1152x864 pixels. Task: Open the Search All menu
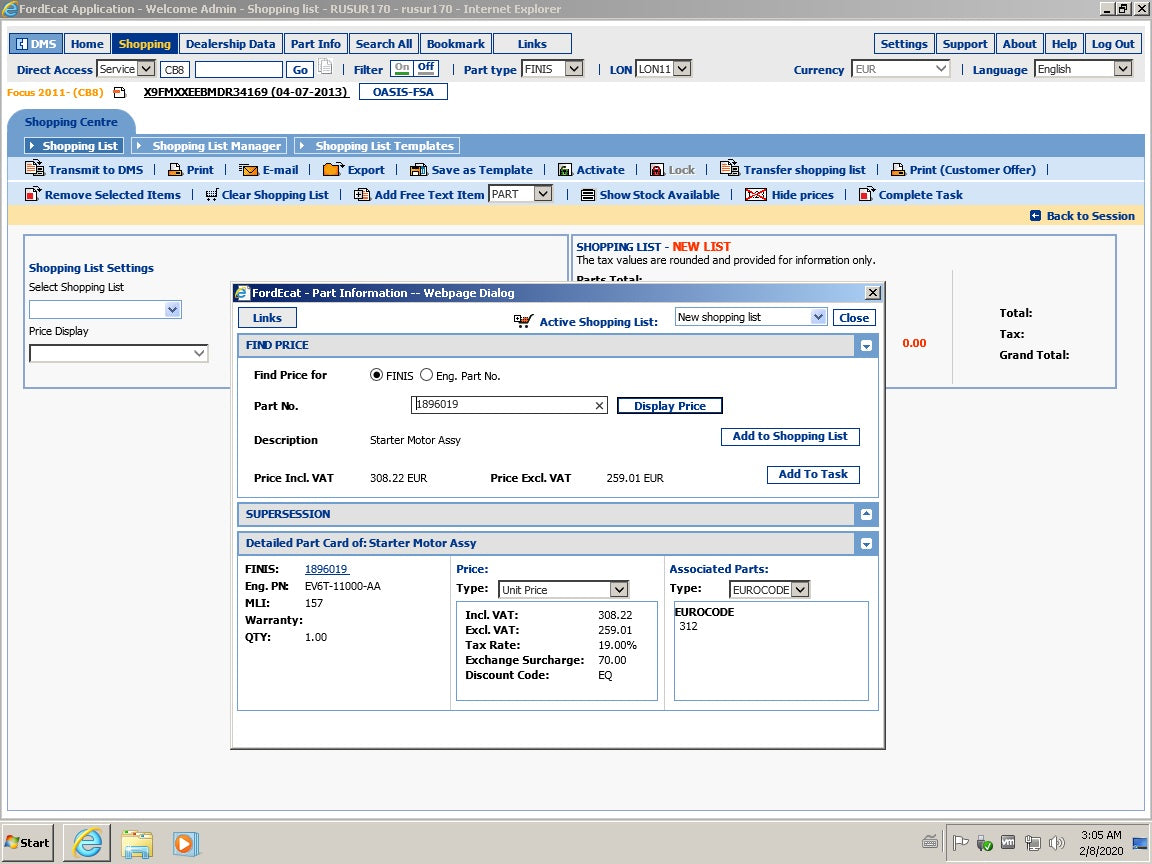click(384, 43)
